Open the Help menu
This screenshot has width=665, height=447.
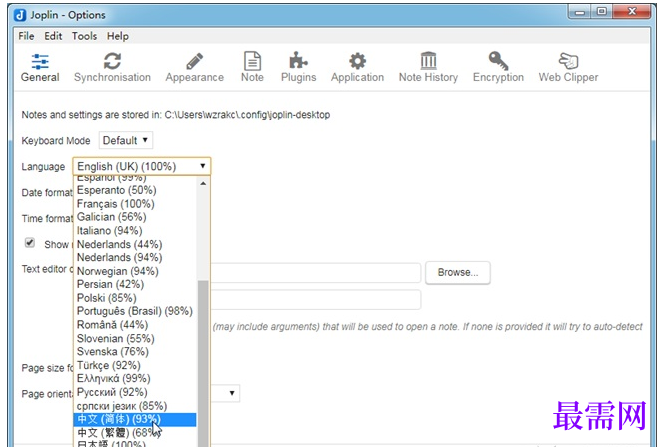point(117,36)
